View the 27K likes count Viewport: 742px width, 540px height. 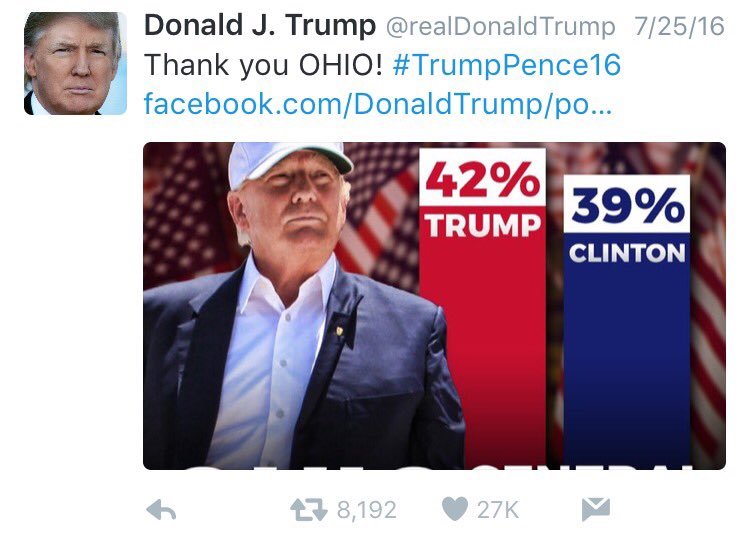(498, 510)
